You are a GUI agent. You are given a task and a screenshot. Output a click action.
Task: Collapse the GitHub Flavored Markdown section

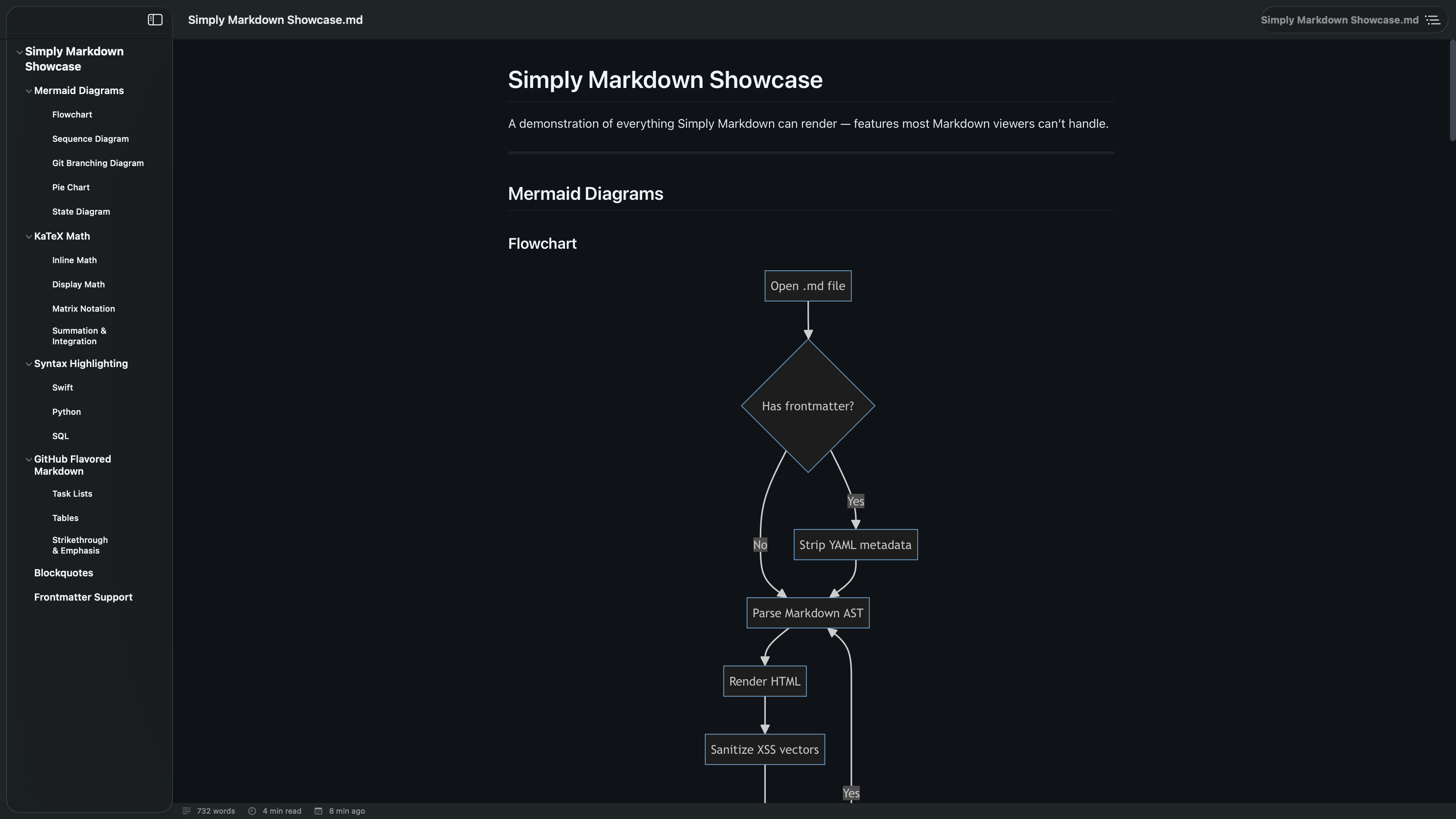(29, 460)
